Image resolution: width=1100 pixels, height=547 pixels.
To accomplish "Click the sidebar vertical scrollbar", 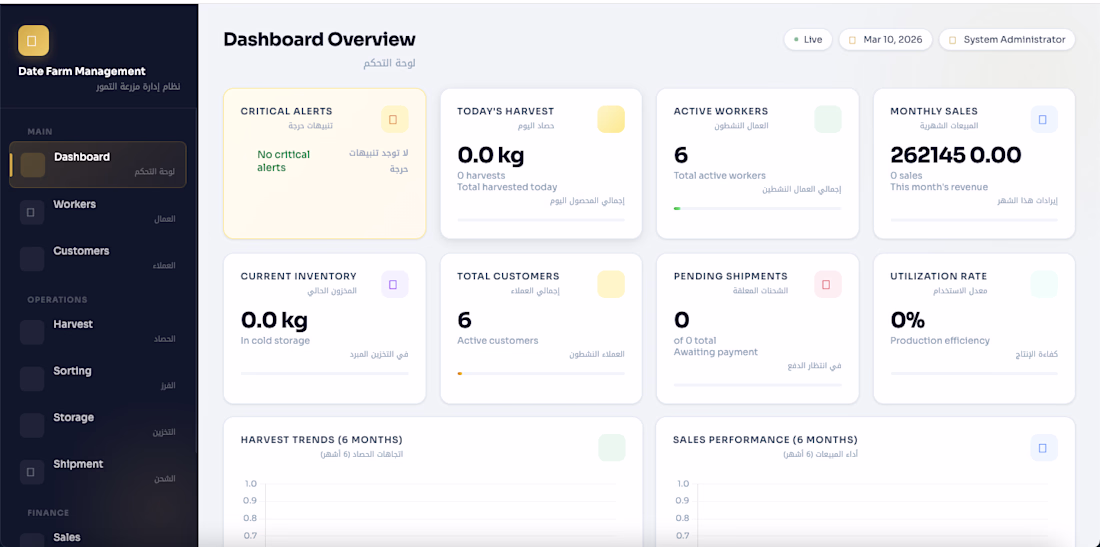I will [x=196, y=281].
